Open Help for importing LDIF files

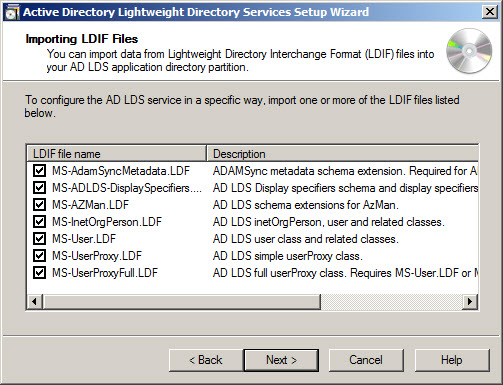point(452,360)
